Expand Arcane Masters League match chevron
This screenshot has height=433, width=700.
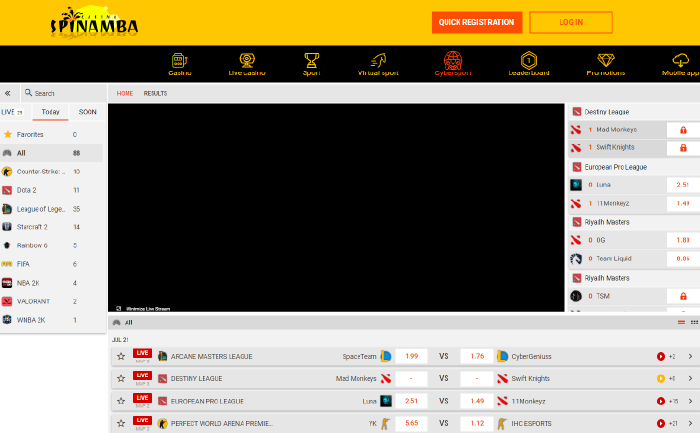coord(690,356)
